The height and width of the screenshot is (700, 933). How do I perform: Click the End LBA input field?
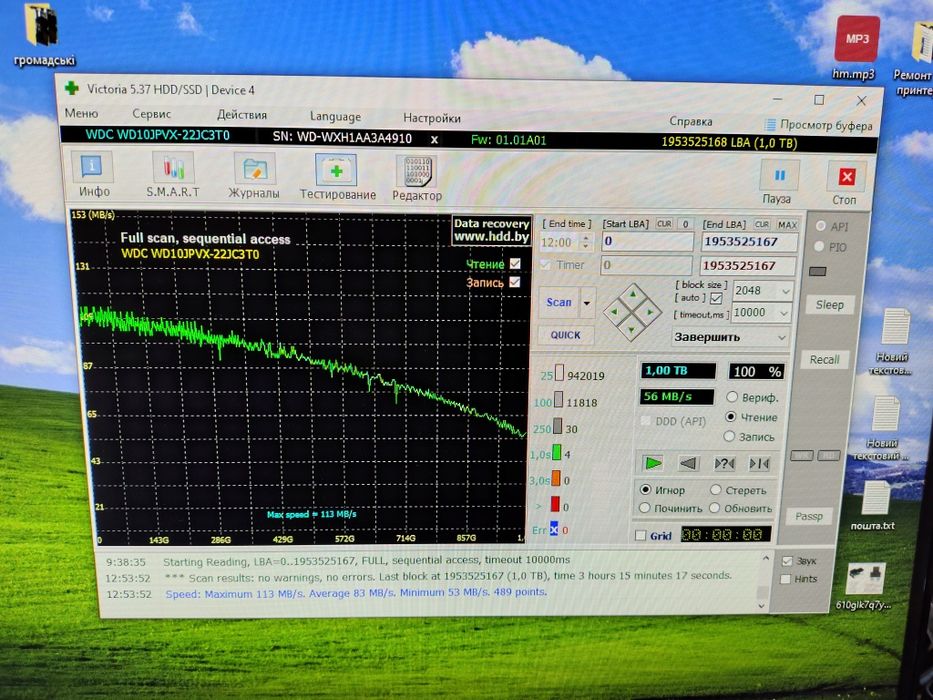click(749, 242)
